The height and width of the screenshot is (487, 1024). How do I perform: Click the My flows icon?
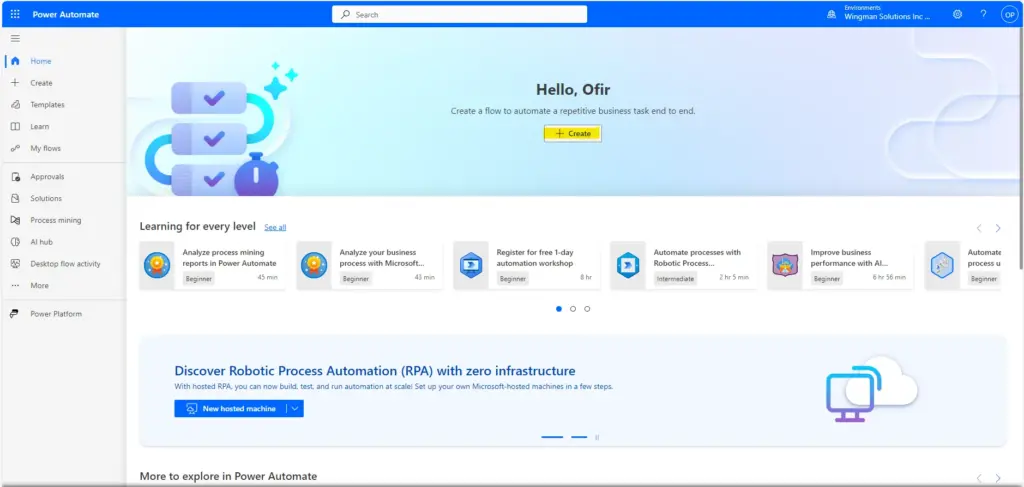point(15,148)
